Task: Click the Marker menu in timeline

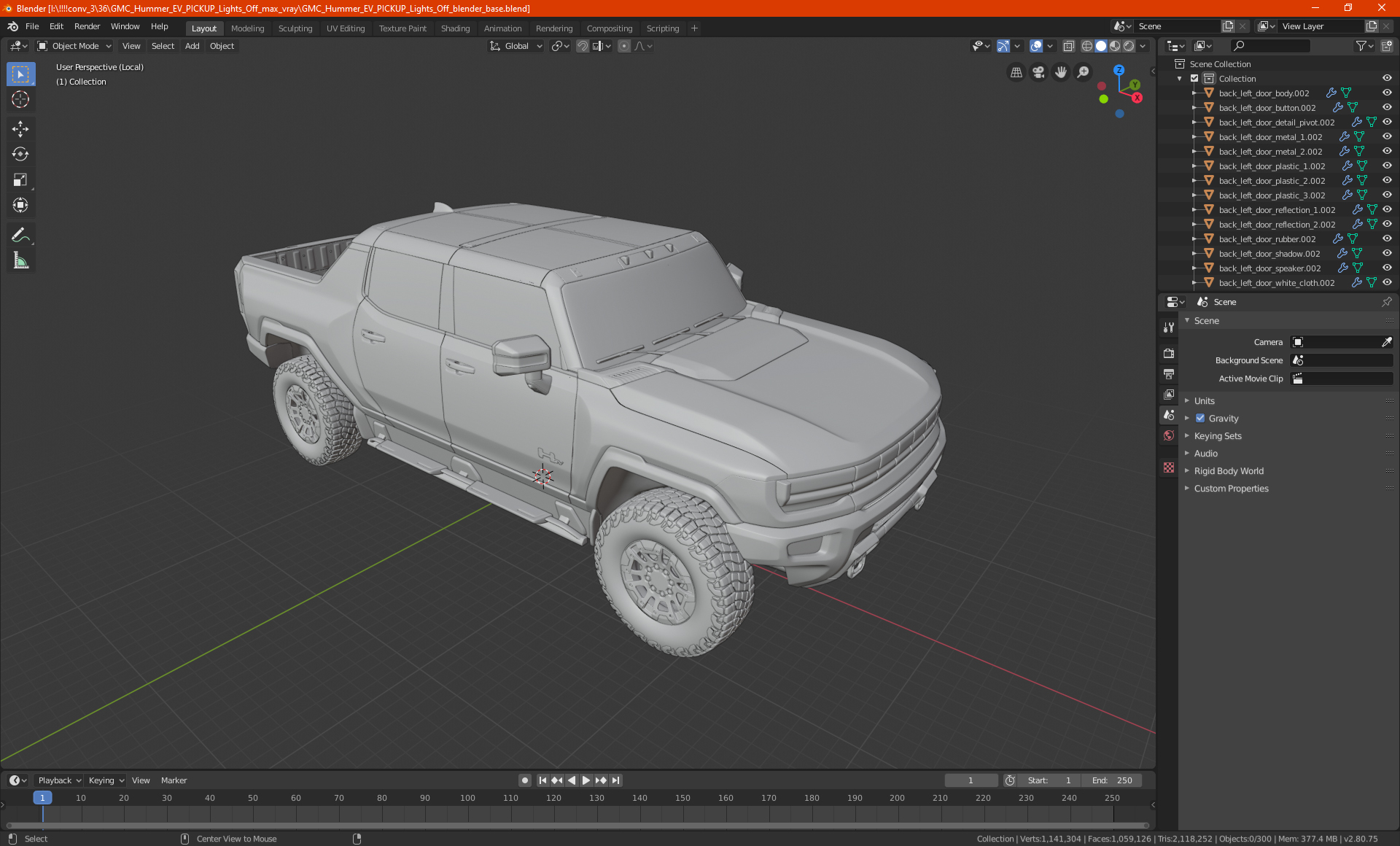Action: [x=174, y=780]
